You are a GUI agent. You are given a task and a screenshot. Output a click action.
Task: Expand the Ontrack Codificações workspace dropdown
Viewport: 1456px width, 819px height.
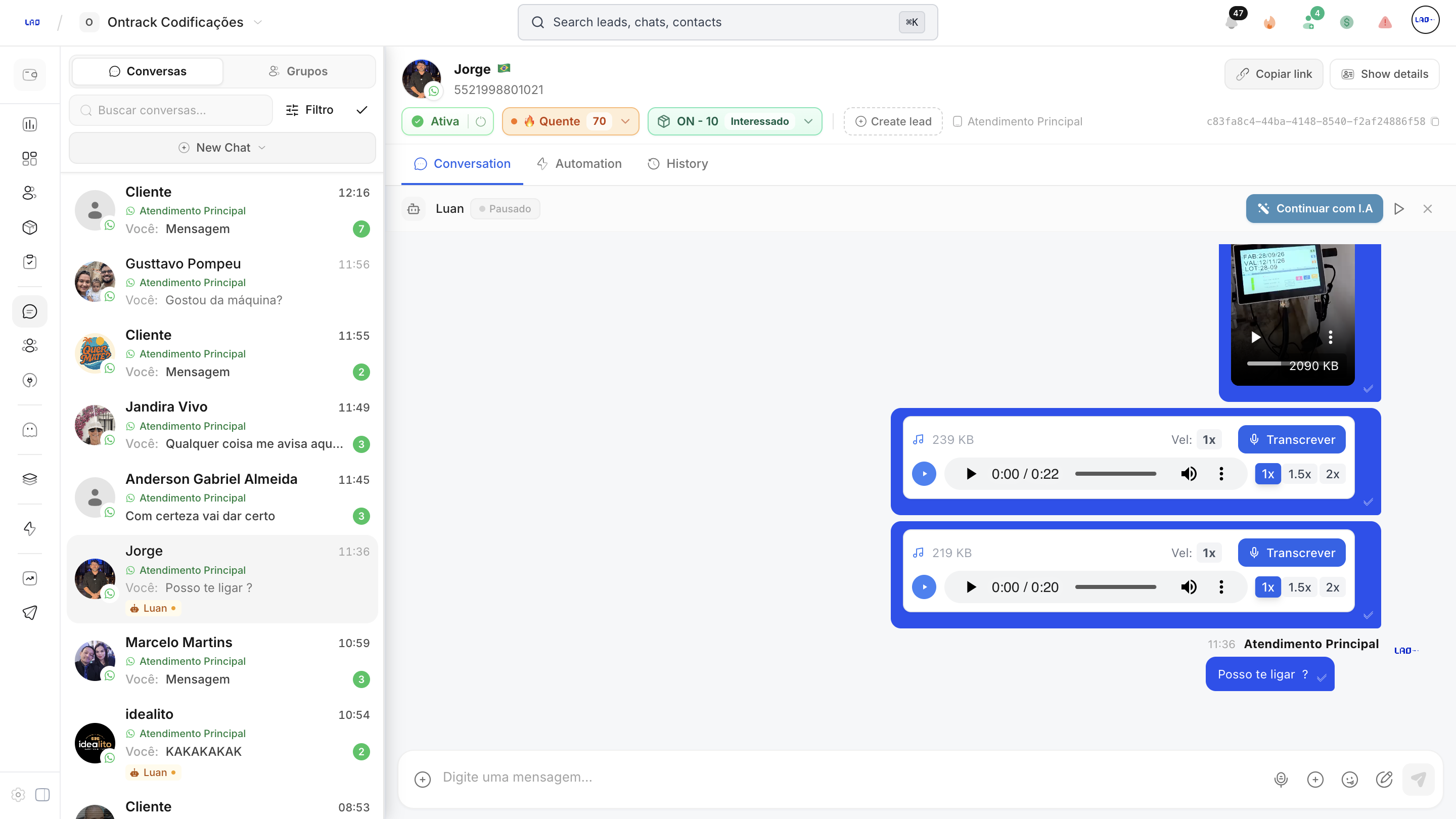pos(258,23)
